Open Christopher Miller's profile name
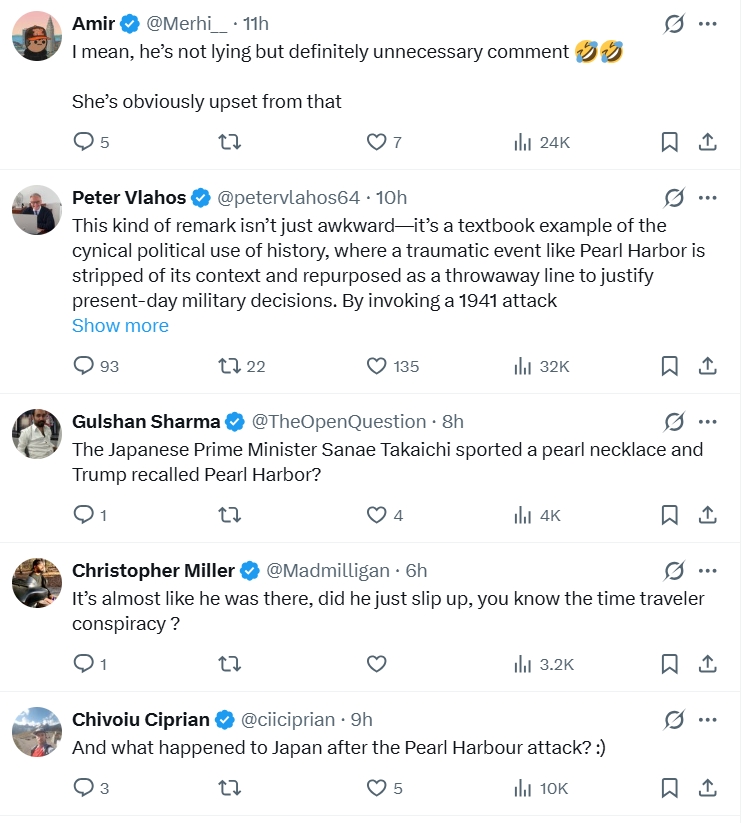This screenshot has width=745, height=823. (153, 571)
